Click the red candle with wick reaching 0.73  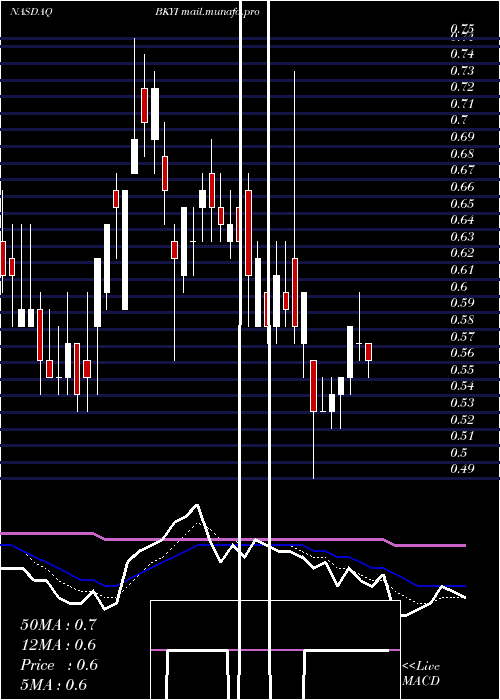295,292
